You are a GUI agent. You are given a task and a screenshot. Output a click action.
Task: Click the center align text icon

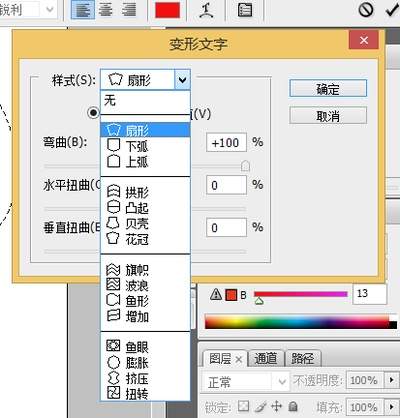(x=106, y=10)
